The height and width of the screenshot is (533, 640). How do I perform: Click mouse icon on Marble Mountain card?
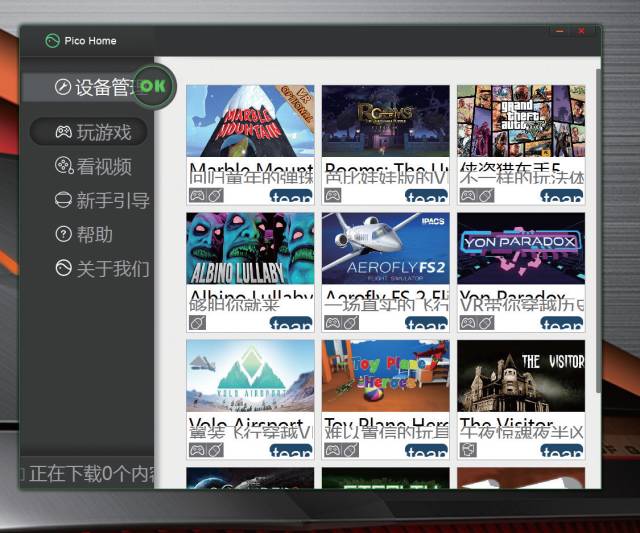tap(215, 196)
